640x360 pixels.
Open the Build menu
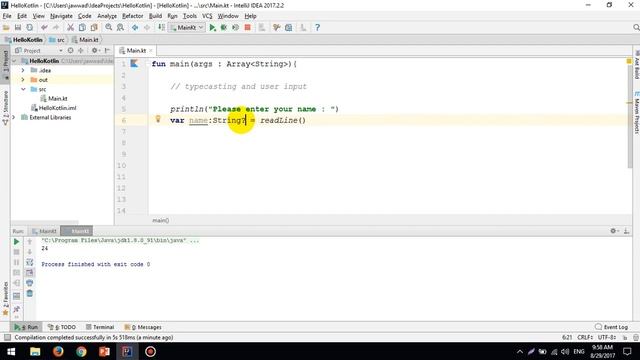coord(155,16)
